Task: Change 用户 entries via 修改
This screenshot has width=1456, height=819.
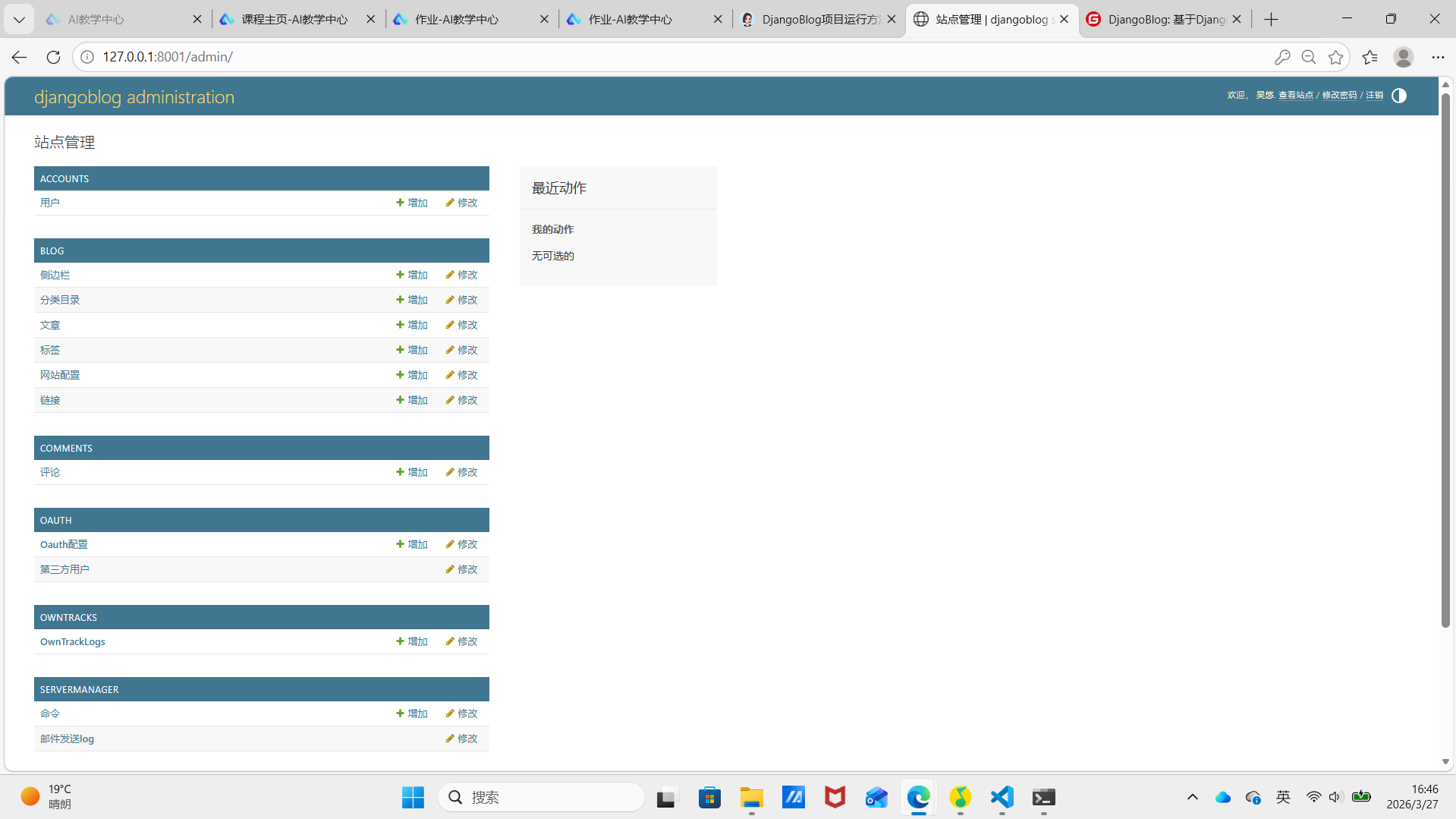Action: click(462, 203)
